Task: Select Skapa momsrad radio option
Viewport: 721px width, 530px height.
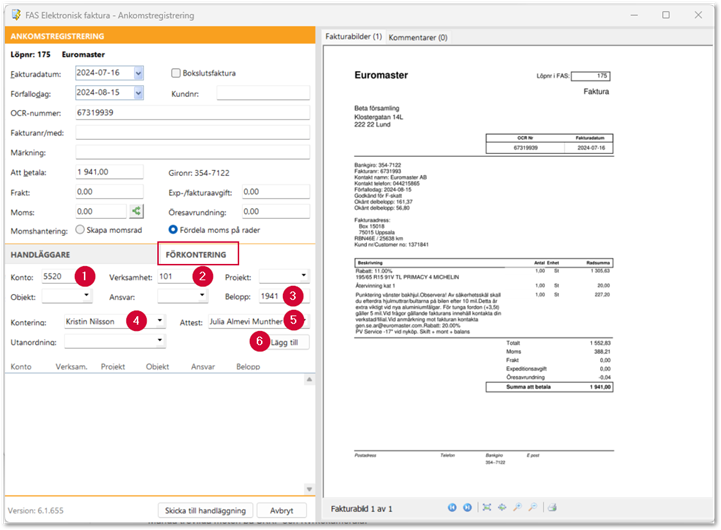Action: [80, 229]
